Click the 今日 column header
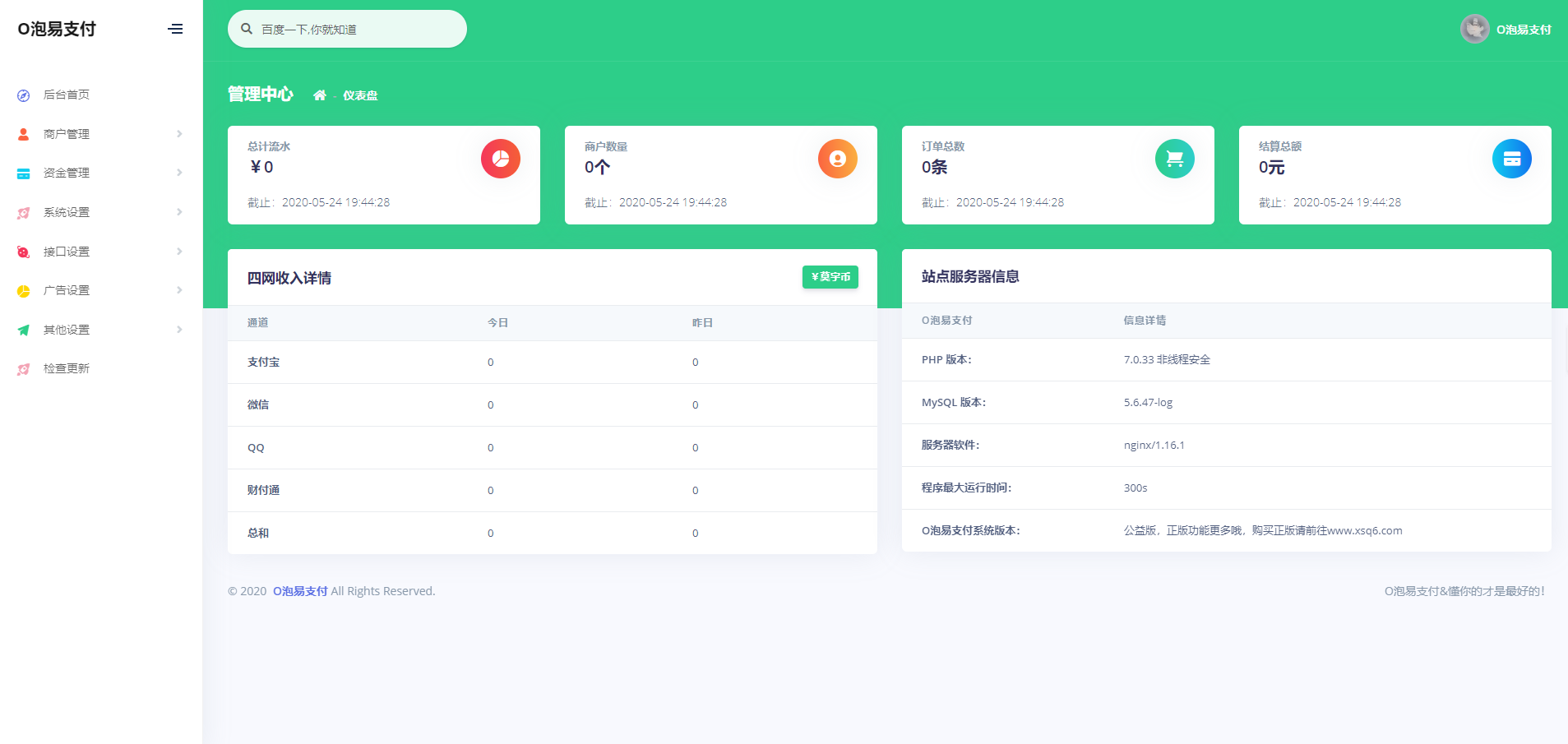The width and height of the screenshot is (1568, 744). 497,323
